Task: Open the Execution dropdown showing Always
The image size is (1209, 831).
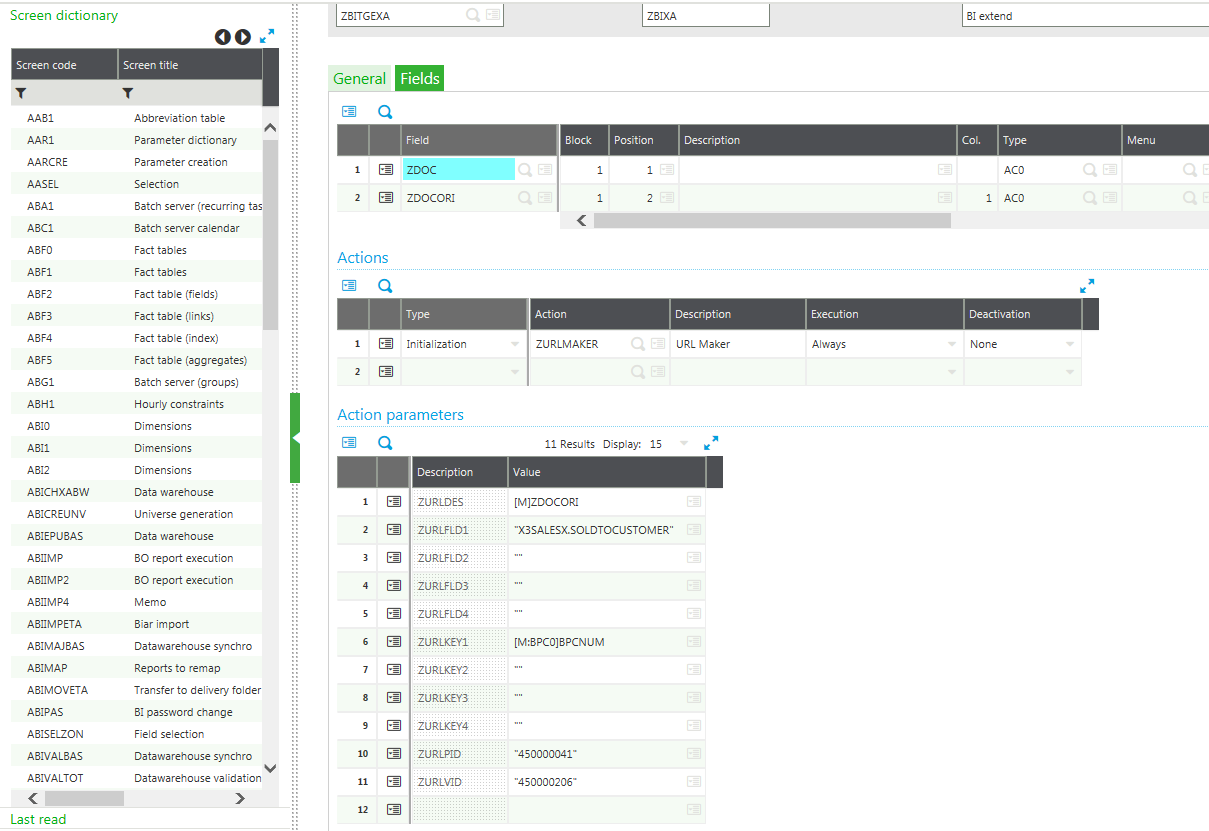Action: (x=953, y=344)
